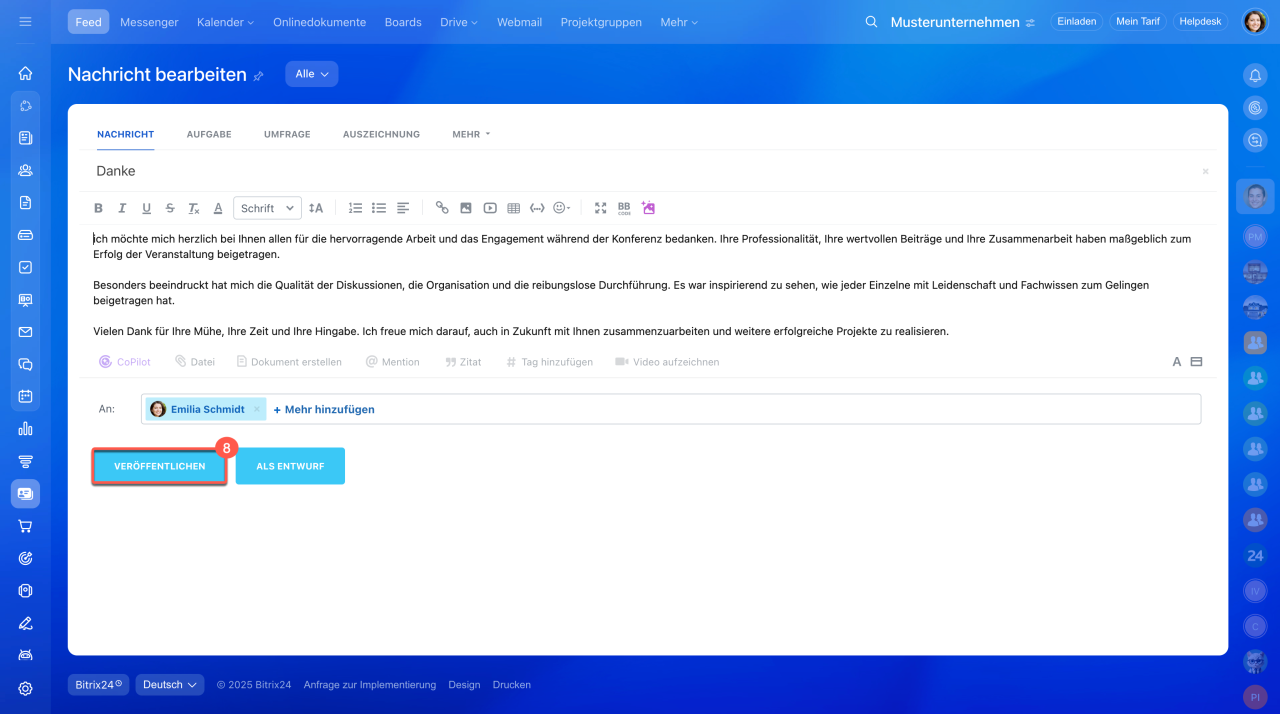Open the Deutsch language dropdown

pyautogui.click(x=170, y=685)
